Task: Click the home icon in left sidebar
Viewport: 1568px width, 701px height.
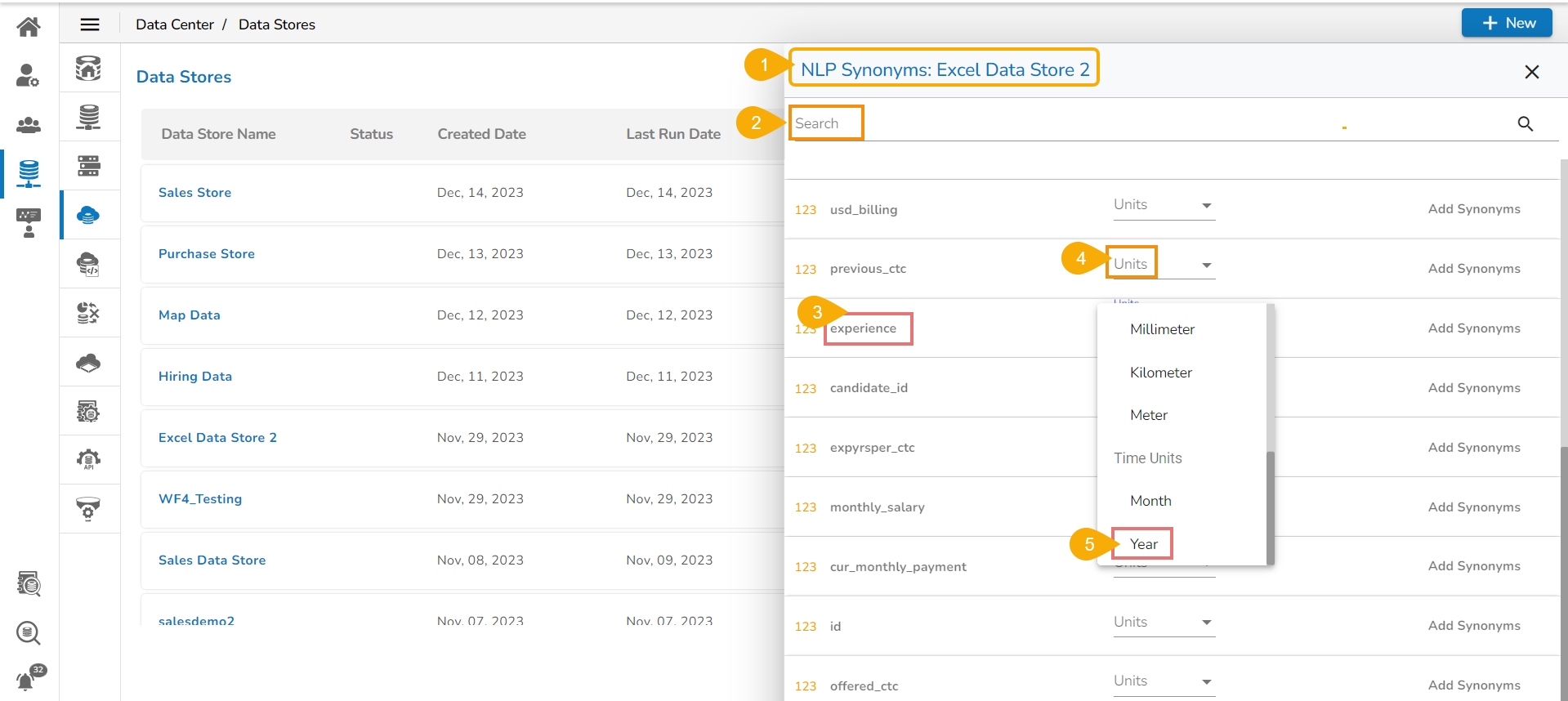Action: [29, 27]
